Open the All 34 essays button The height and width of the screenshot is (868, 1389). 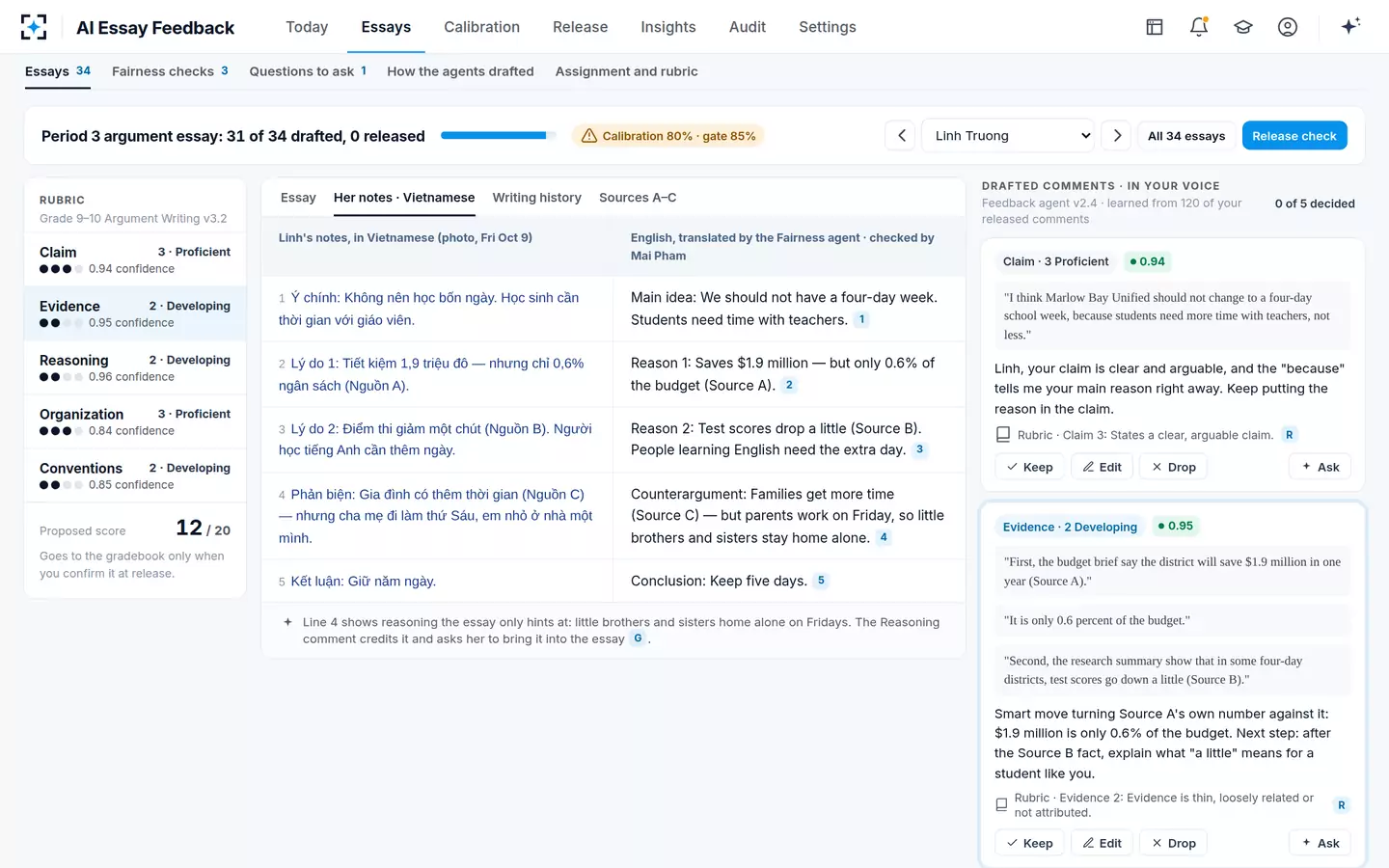coord(1186,136)
